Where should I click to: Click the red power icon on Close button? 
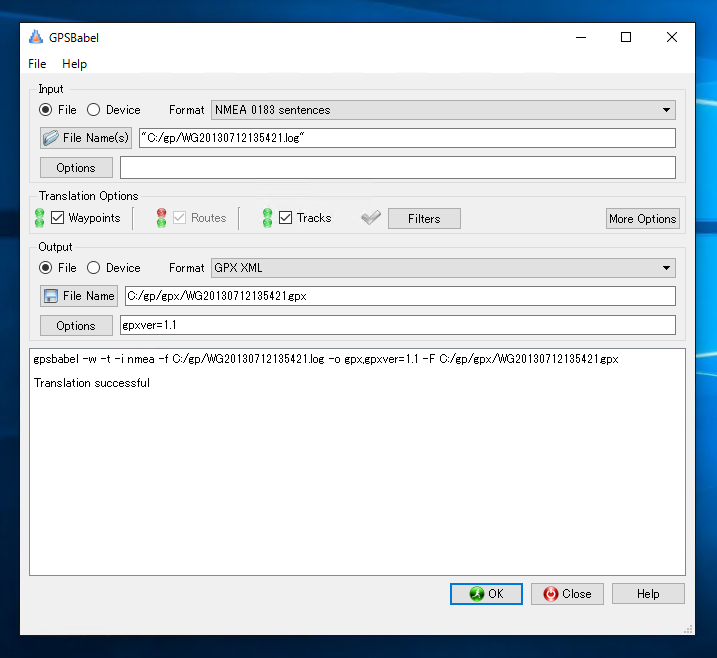click(x=551, y=594)
